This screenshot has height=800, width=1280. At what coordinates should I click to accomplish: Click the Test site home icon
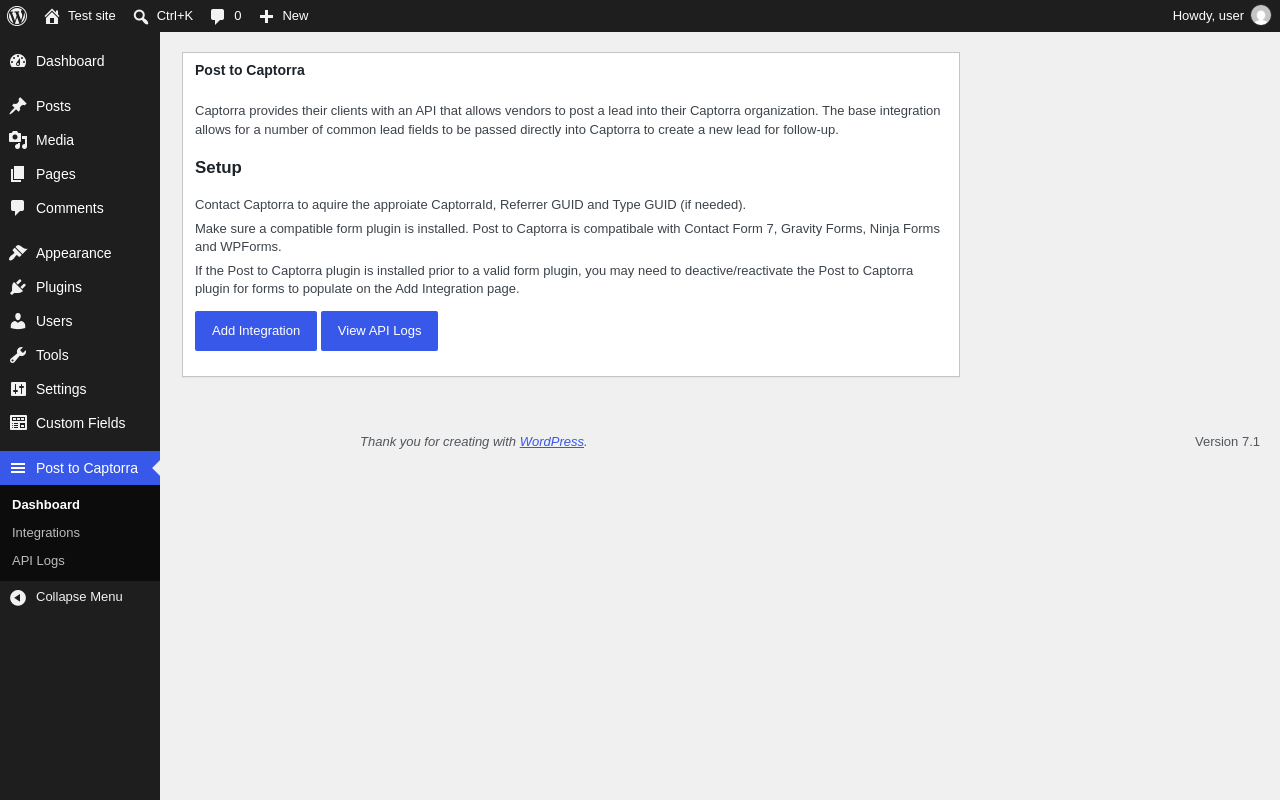pyautogui.click(x=52, y=16)
